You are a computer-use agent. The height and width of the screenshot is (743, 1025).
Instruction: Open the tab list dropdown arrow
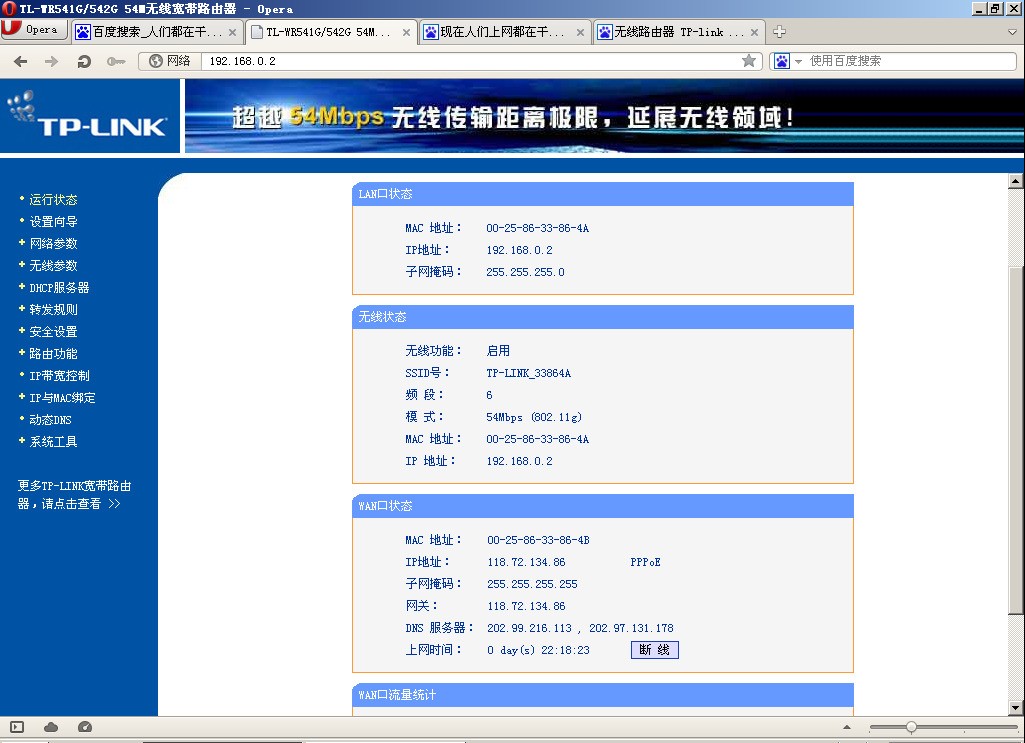point(1013,31)
